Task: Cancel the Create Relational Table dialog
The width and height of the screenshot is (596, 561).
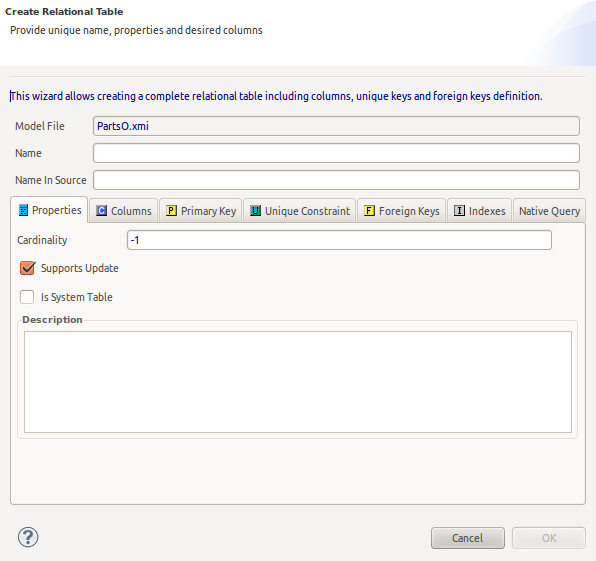Action: (x=468, y=538)
